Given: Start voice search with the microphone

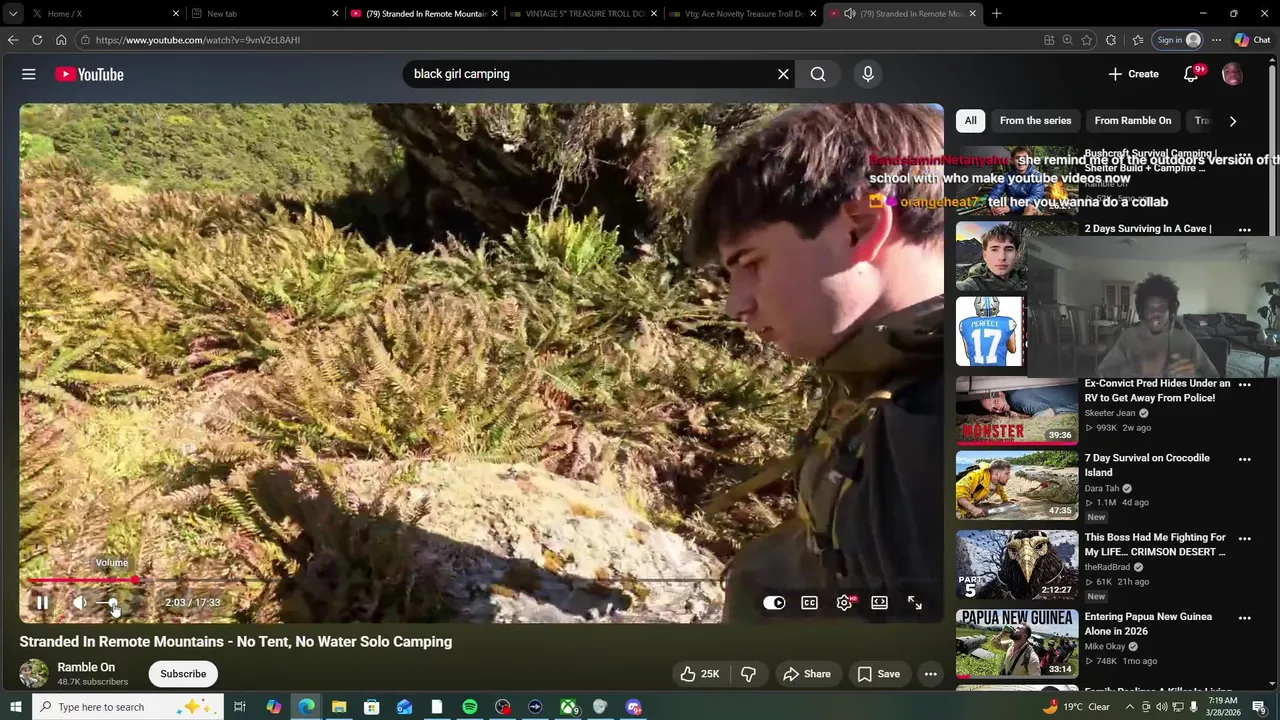Looking at the screenshot, I should point(867,74).
